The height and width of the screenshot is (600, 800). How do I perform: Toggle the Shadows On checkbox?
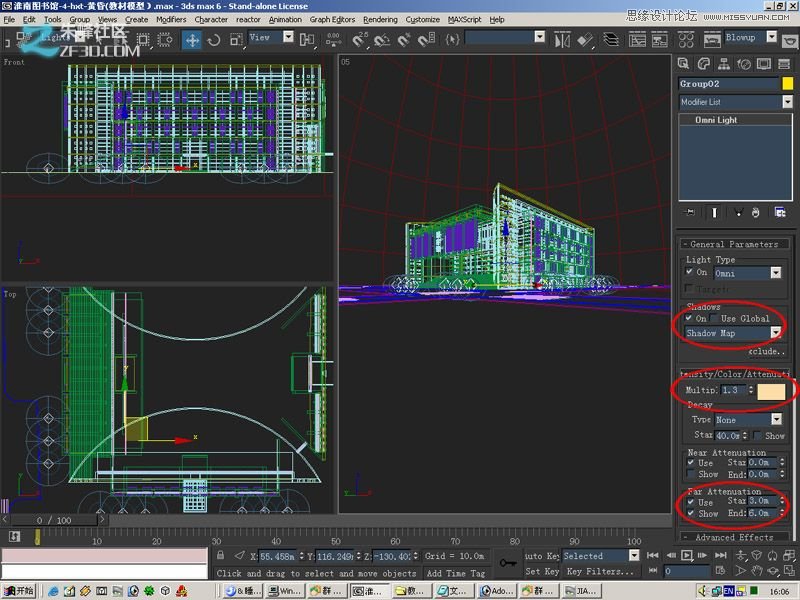pyautogui.click(x=690, y=319)
